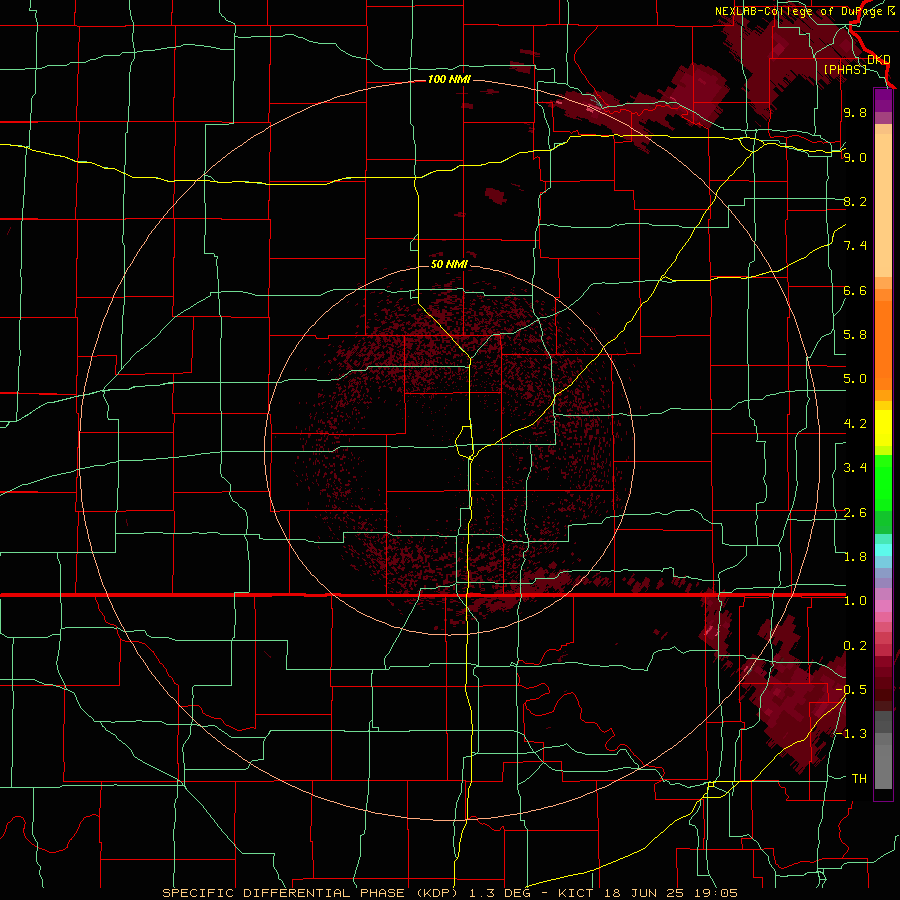Click the 1.8 scale value

click(855, 557)
